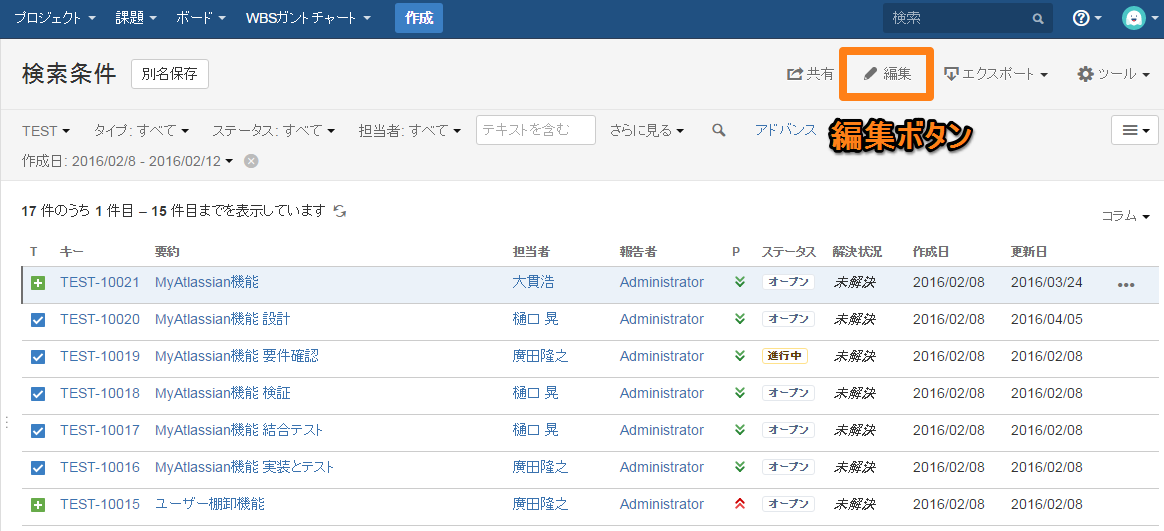Image resolution: width=1164 pixels, height=531 pixels.
Task: Open the 担当者: すべて filter dropdown
Action: click(410, 131)
